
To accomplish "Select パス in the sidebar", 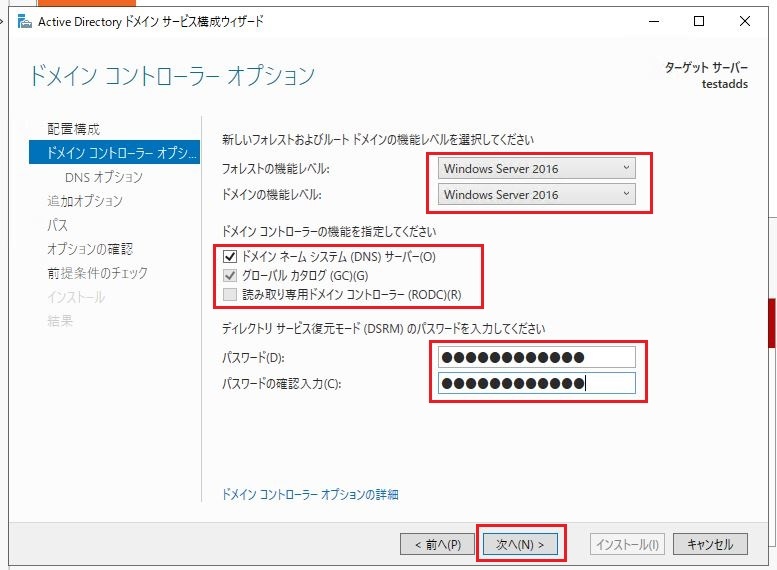I will coord(57,225).
